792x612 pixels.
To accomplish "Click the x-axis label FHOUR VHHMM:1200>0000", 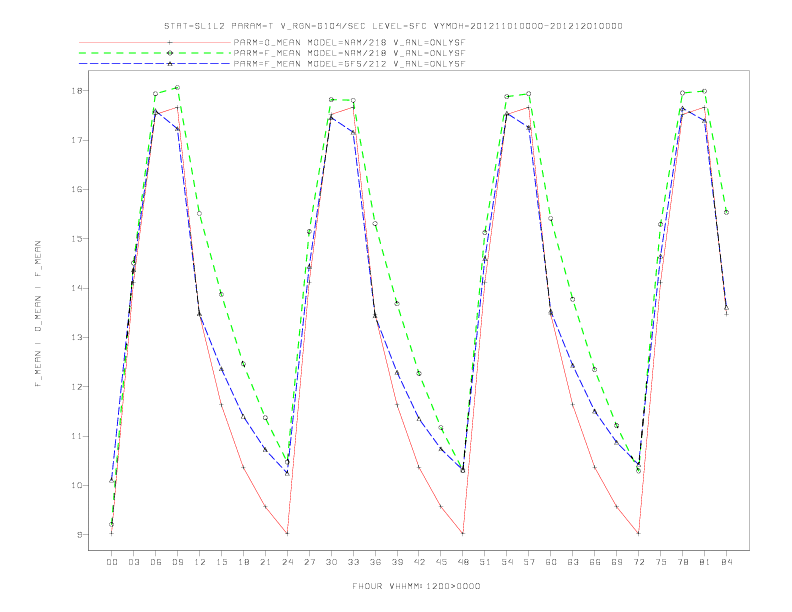I will [416, 586].
